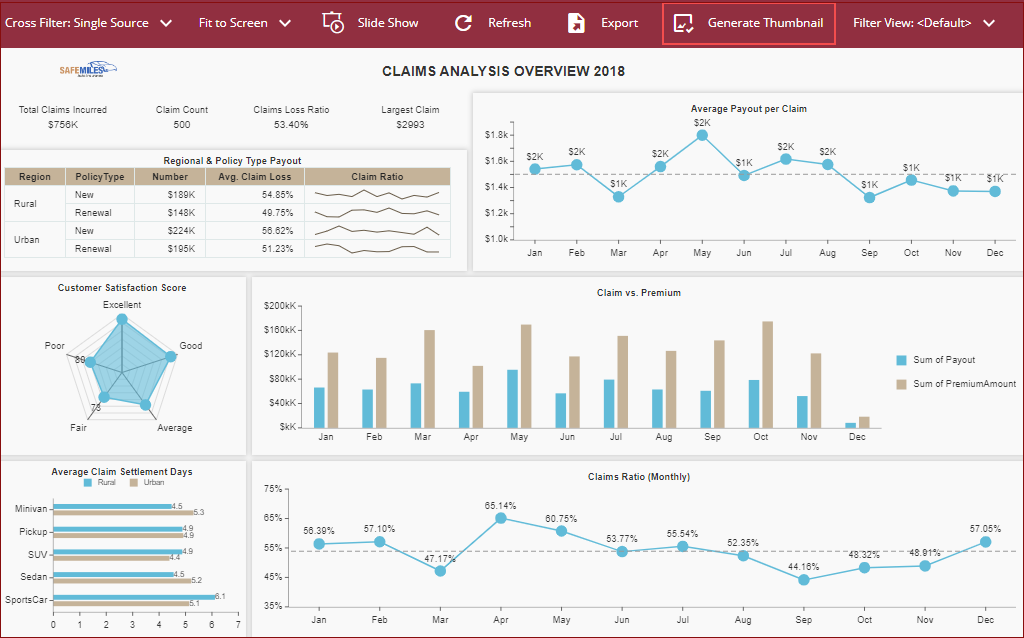Screen dimensions: 1024x638
Task: Select the Region column header
Action: click(x=34, y=177)
